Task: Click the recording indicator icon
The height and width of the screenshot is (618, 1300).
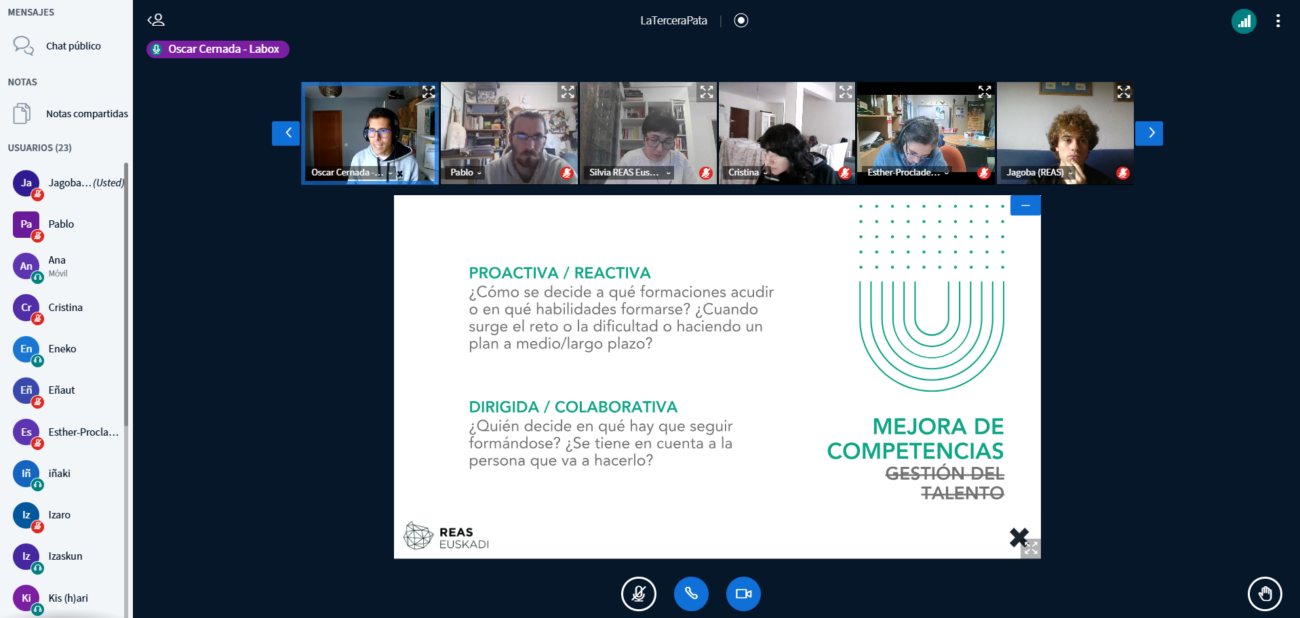Action: click(741, 20)
